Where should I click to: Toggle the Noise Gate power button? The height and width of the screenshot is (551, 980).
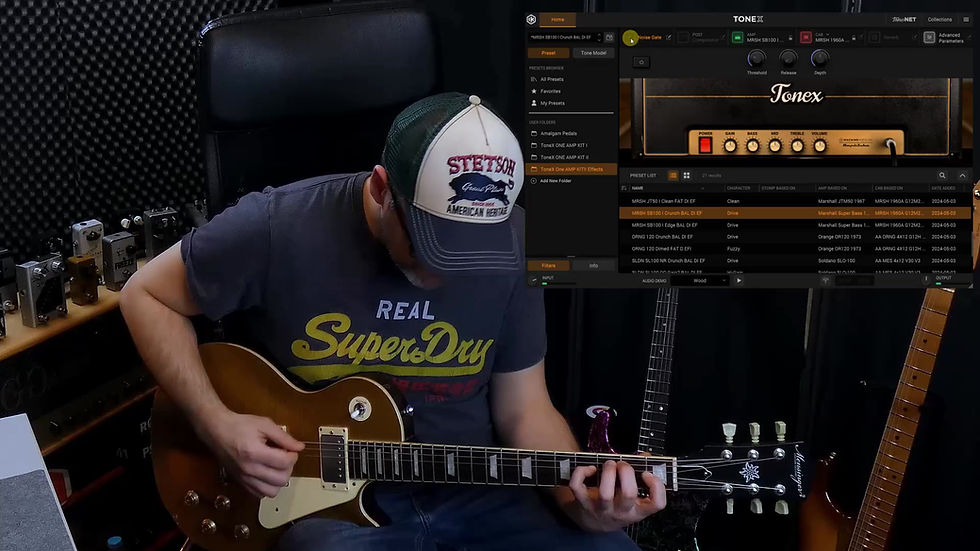630,38
